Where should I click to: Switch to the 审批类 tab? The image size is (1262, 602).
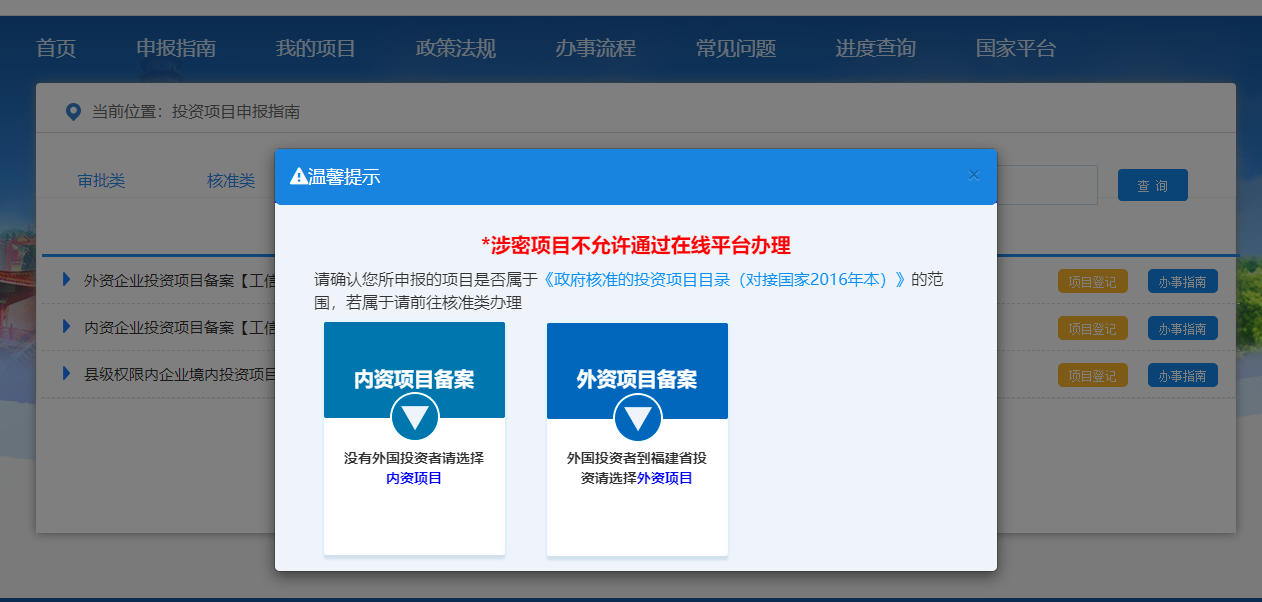click(x=101, y=181)
